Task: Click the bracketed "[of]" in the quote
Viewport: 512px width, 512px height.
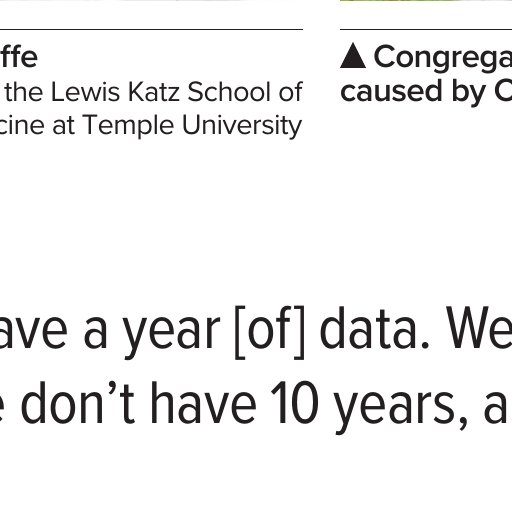Action: pos(270,332)
